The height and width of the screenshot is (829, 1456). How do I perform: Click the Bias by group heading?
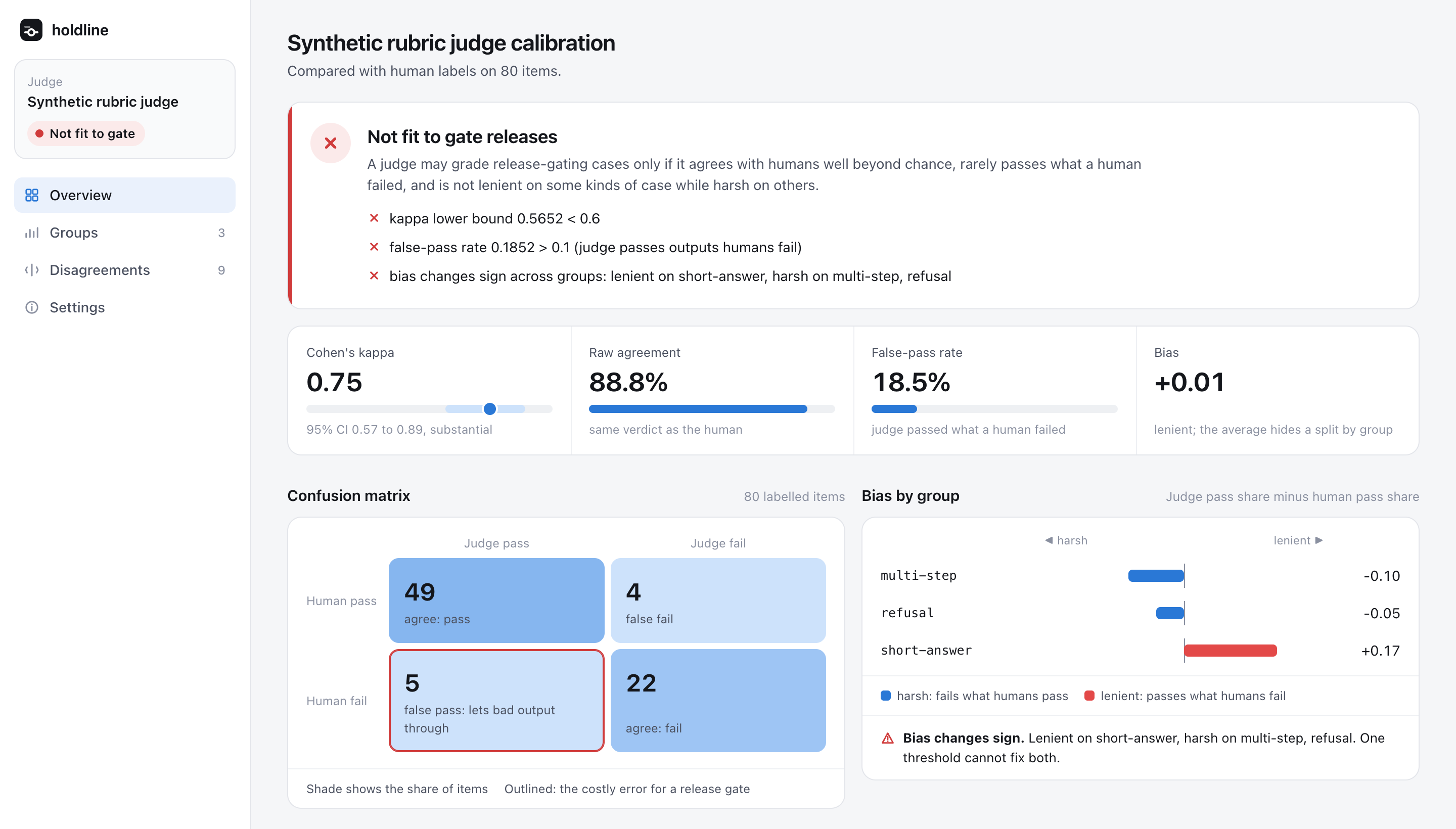click(910, 495)
